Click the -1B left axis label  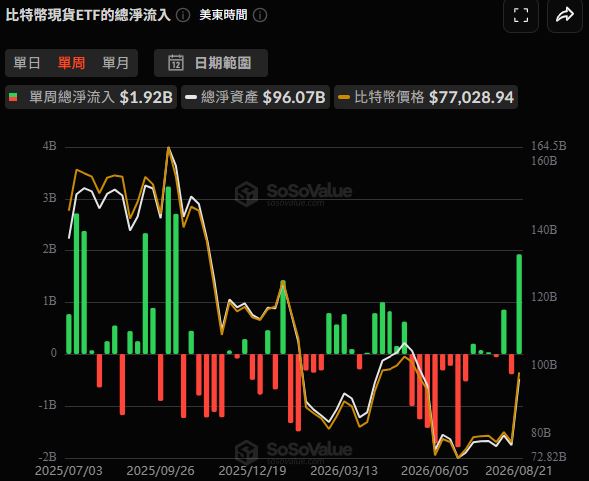tap(47, 405)
